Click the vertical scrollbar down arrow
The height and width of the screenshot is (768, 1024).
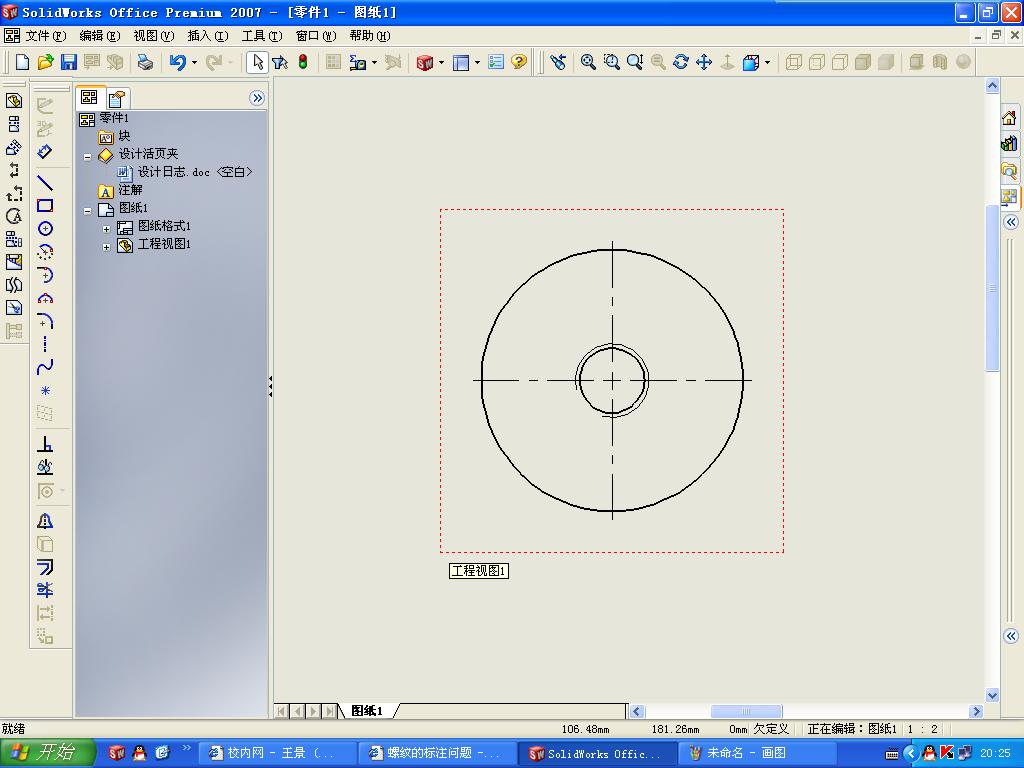pos(992,696)
